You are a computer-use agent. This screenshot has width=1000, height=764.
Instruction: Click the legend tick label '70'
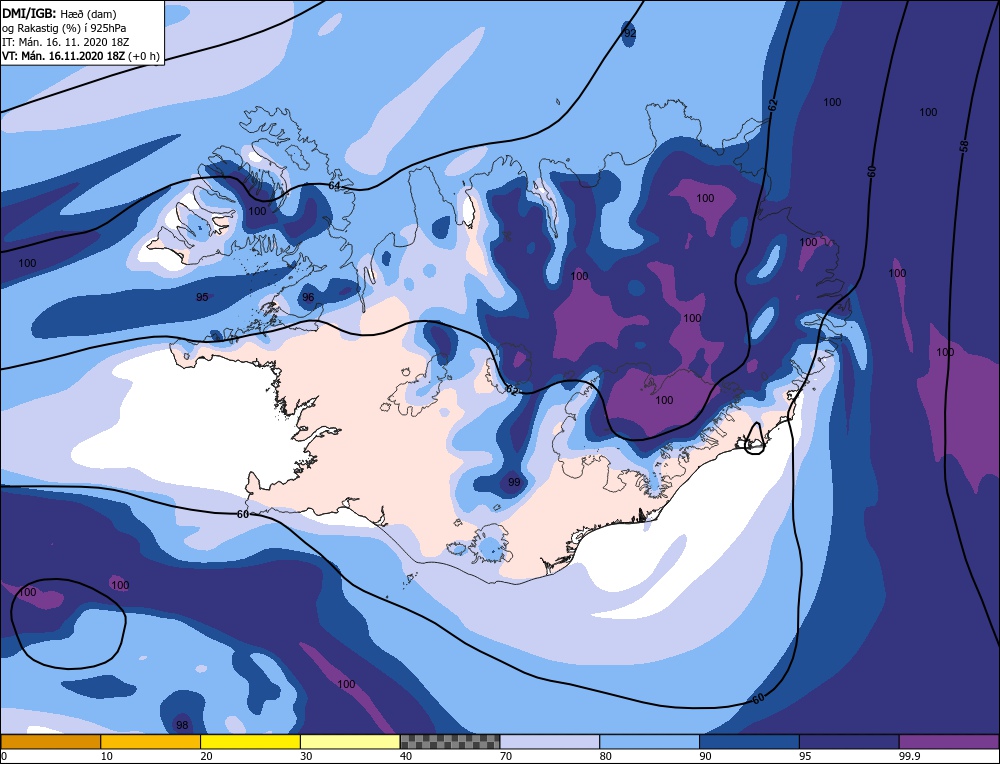tap(506, 756)
